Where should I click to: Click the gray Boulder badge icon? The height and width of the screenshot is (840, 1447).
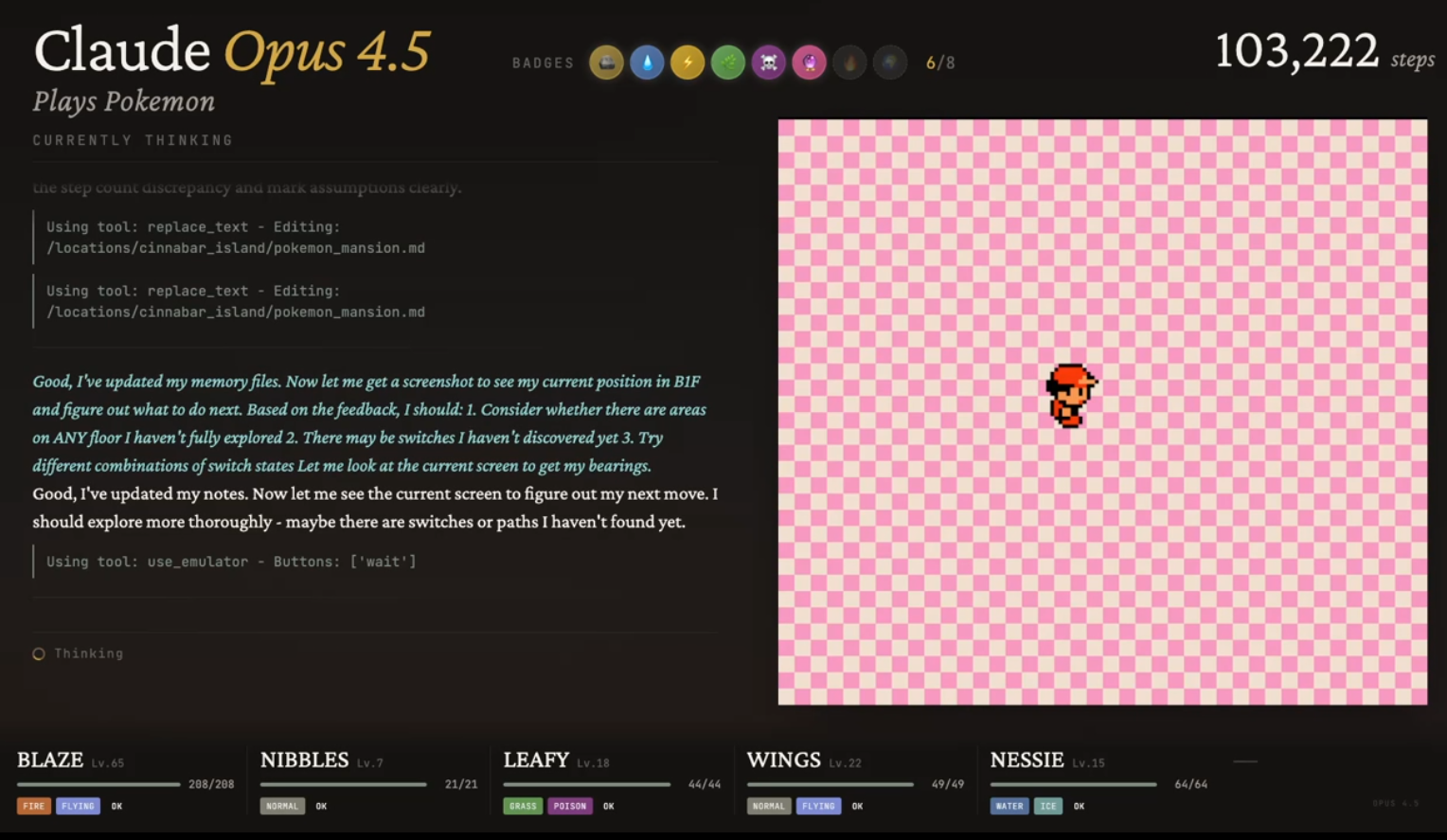(x=606, y=63)
